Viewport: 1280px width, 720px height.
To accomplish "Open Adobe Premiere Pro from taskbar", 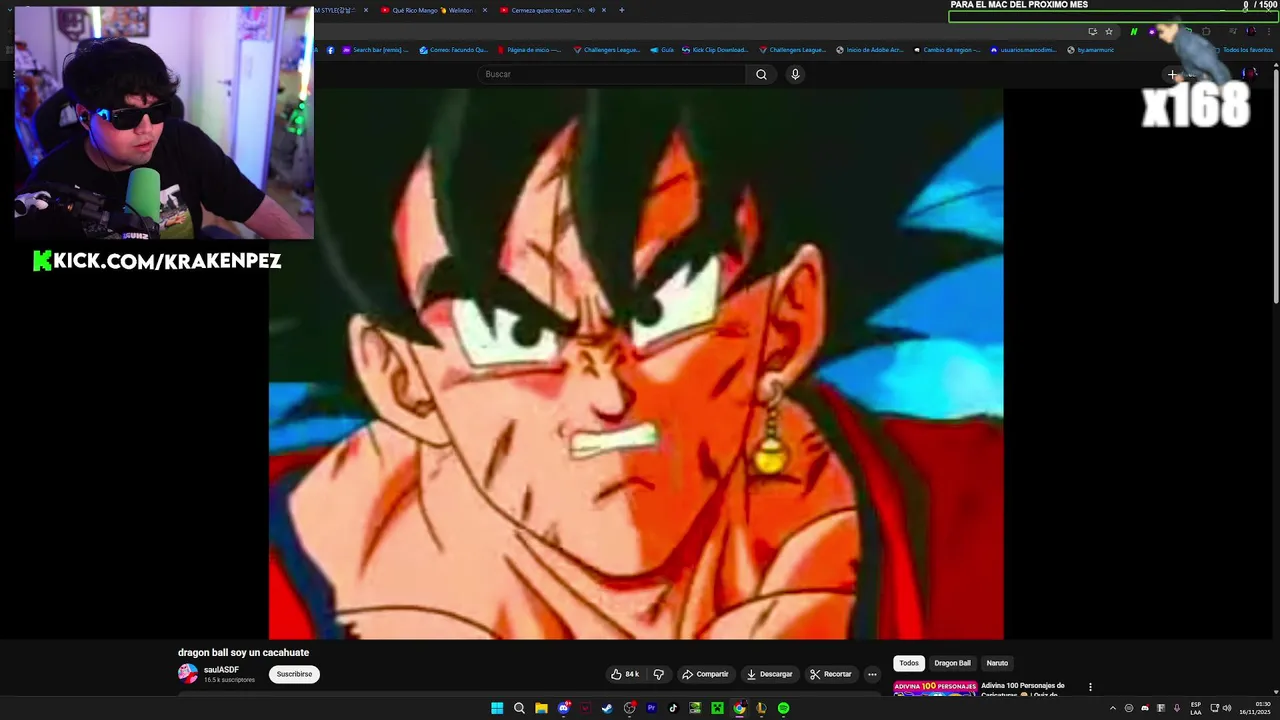I will (x=651, y=708).
